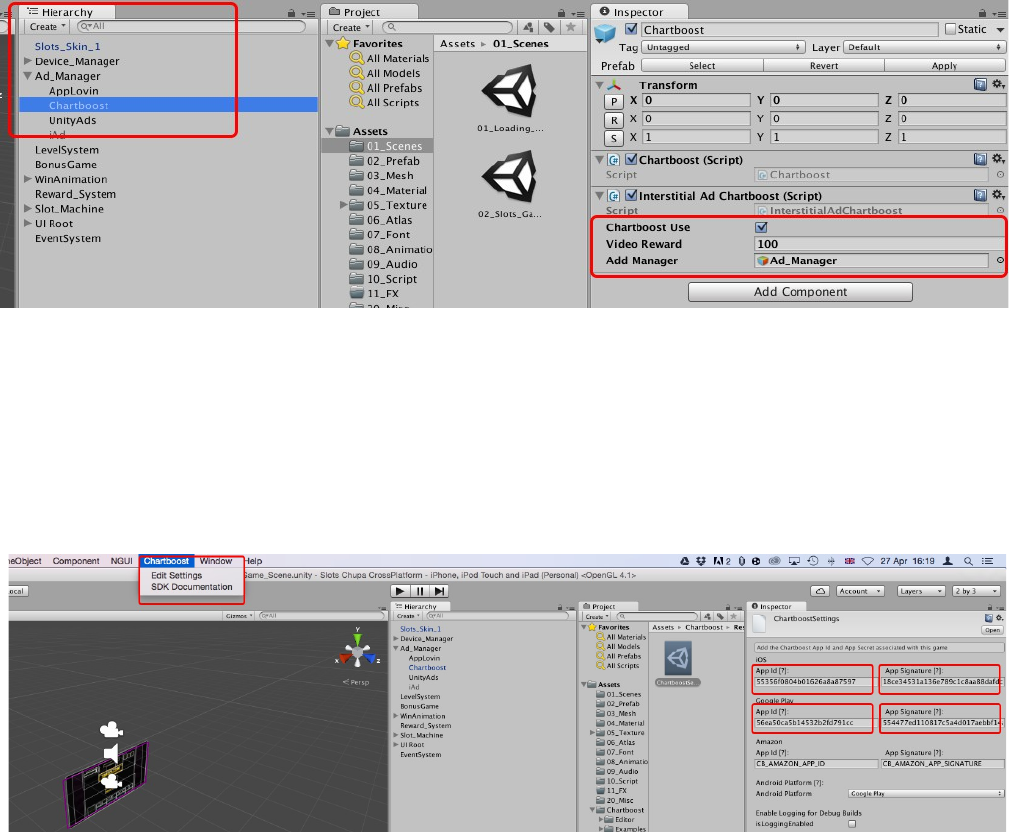Collapse Transform component foldout

click(599, 85)
